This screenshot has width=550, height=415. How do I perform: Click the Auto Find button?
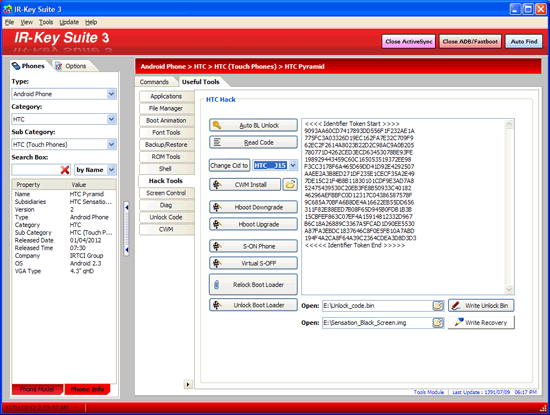[x=524, y=41]
